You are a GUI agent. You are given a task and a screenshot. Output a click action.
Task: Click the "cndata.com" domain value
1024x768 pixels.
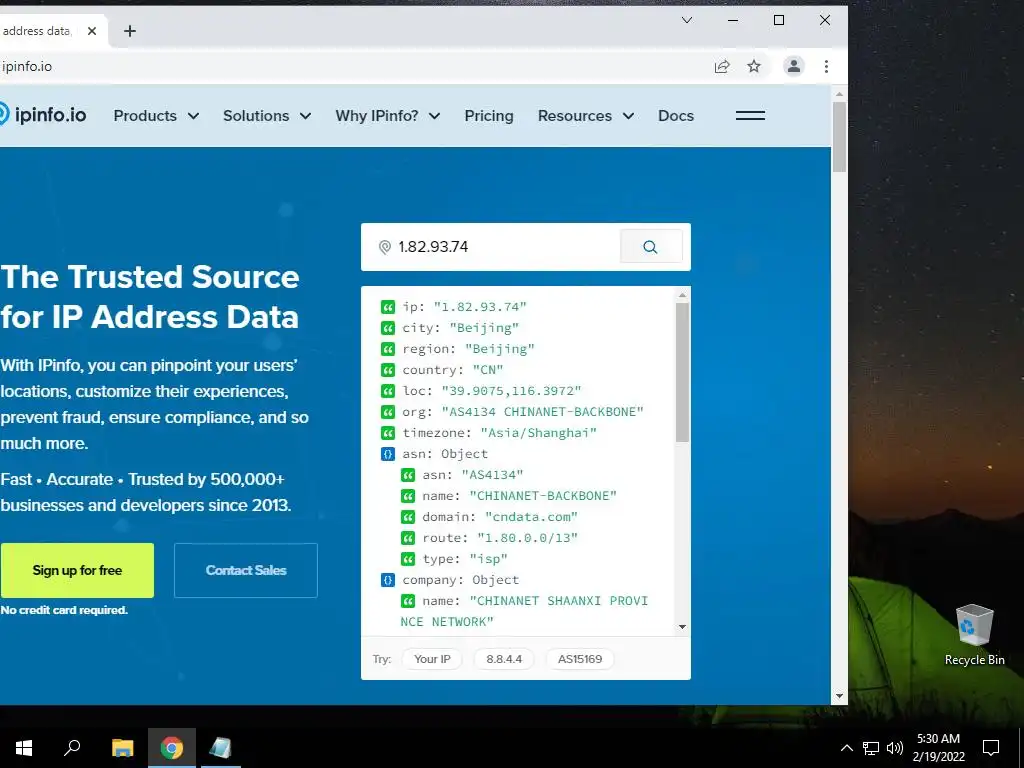532,517
